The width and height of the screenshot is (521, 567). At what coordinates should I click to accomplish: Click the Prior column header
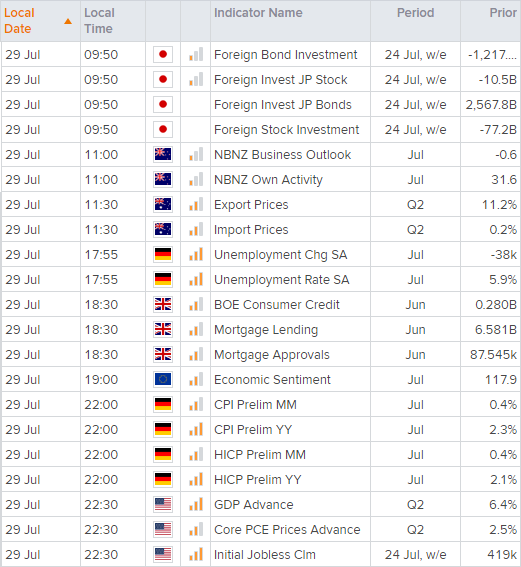click(503, 13)
